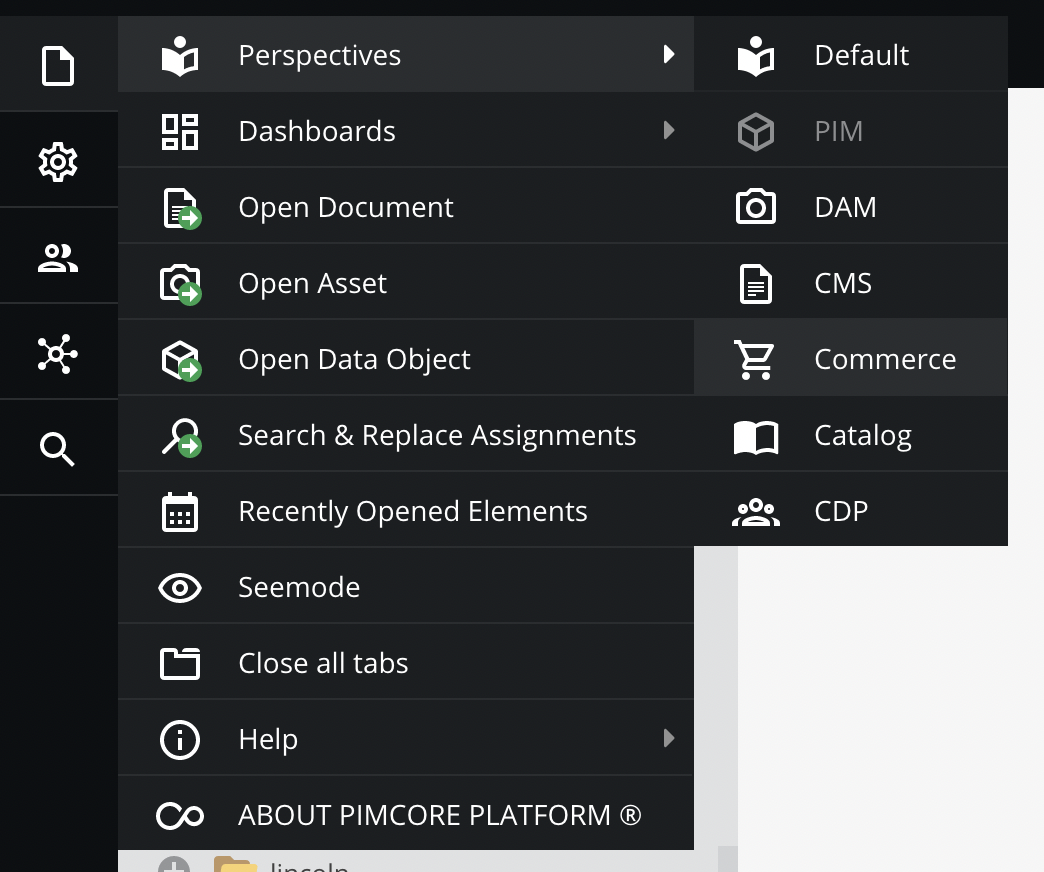Select Open Document menu entry
1044x872 pixels.
(345, 208)
